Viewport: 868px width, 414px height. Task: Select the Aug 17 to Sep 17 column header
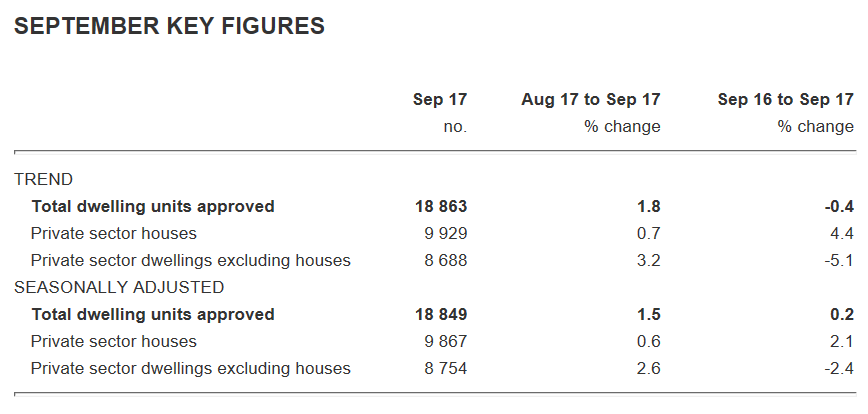(590, 99)
